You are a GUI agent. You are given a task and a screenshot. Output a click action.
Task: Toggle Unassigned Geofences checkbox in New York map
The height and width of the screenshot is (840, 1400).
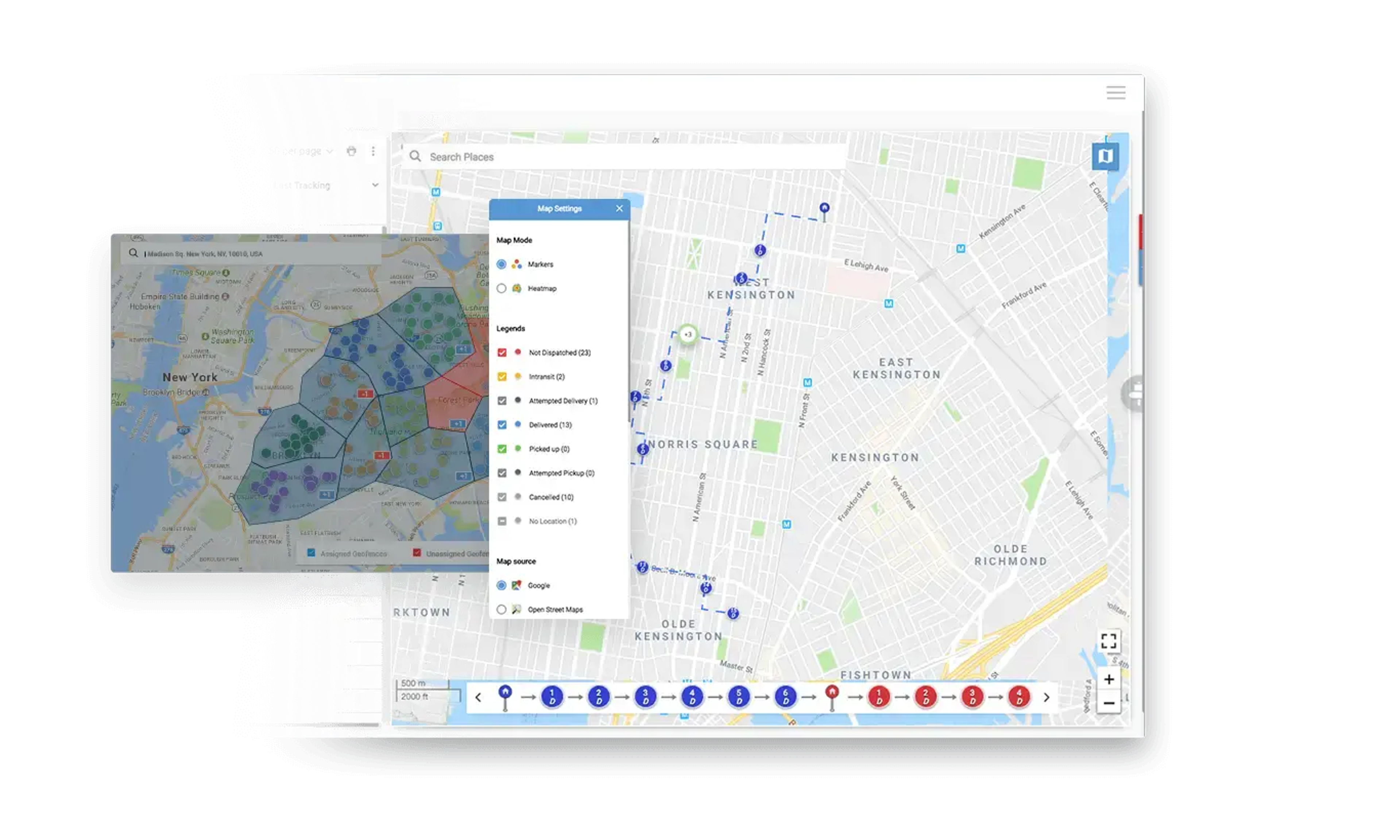[417, 553]
